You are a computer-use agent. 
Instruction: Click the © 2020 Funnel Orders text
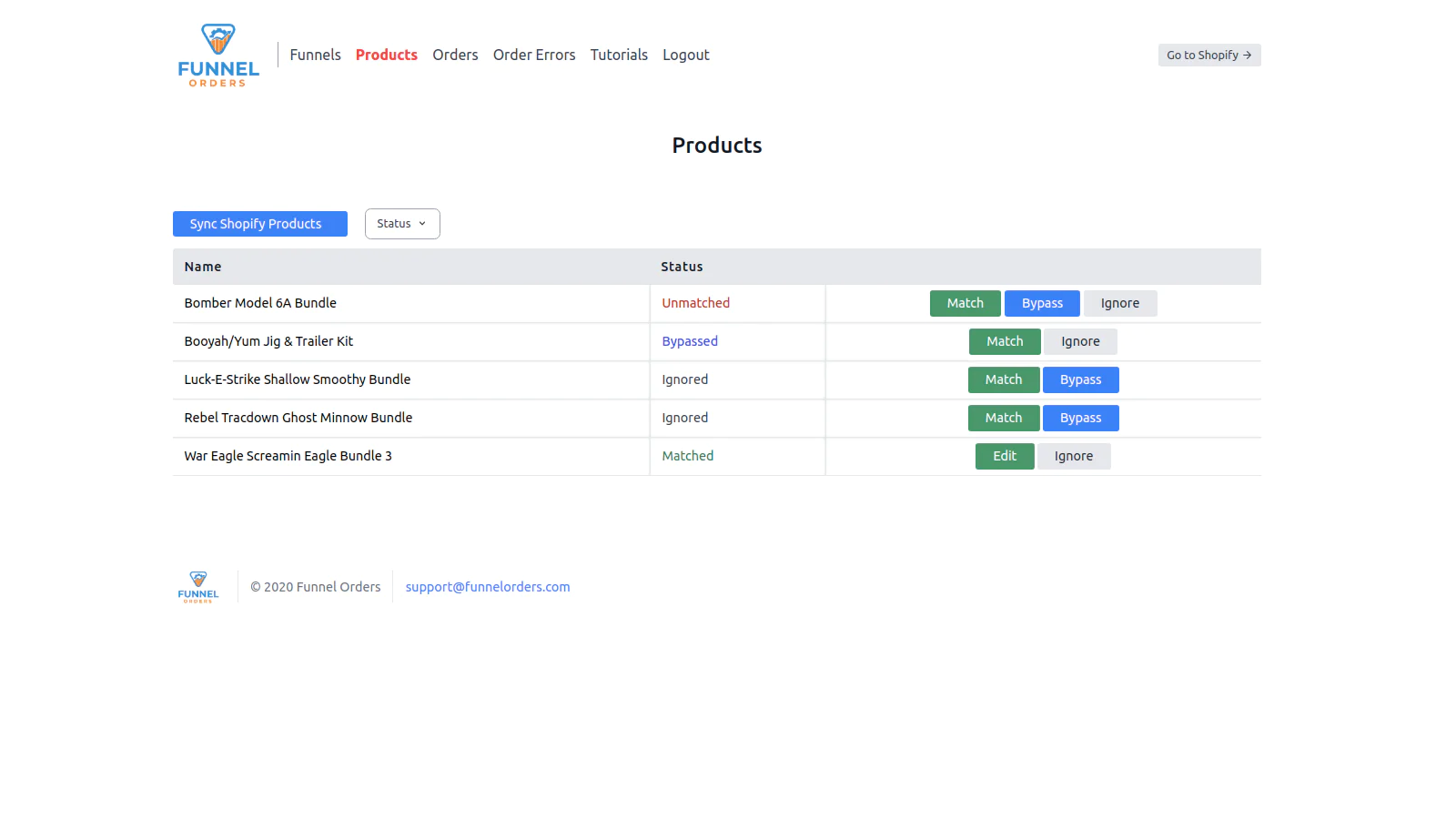click(x=316, y=587)
